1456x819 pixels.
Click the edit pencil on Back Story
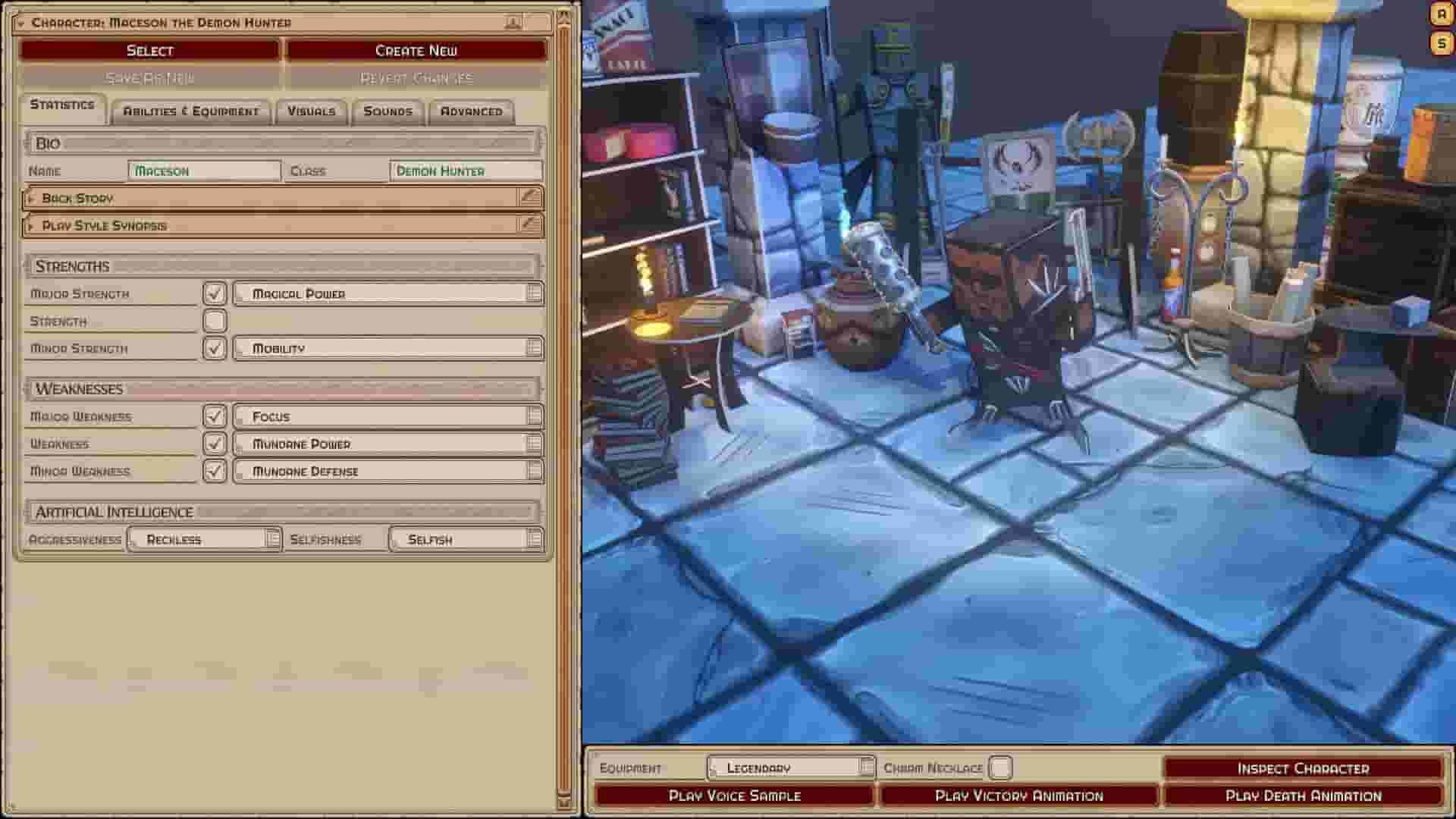pos(530,198)
